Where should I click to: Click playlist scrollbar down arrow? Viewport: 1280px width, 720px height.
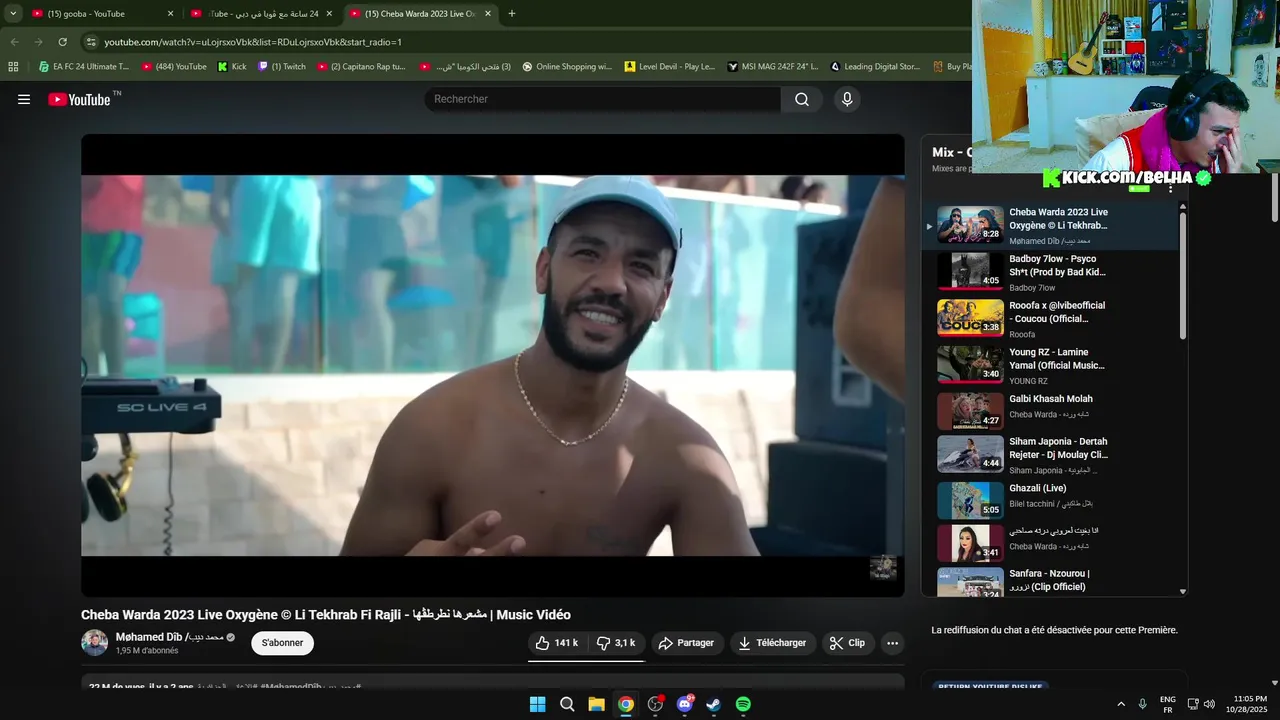(1183, 591)
